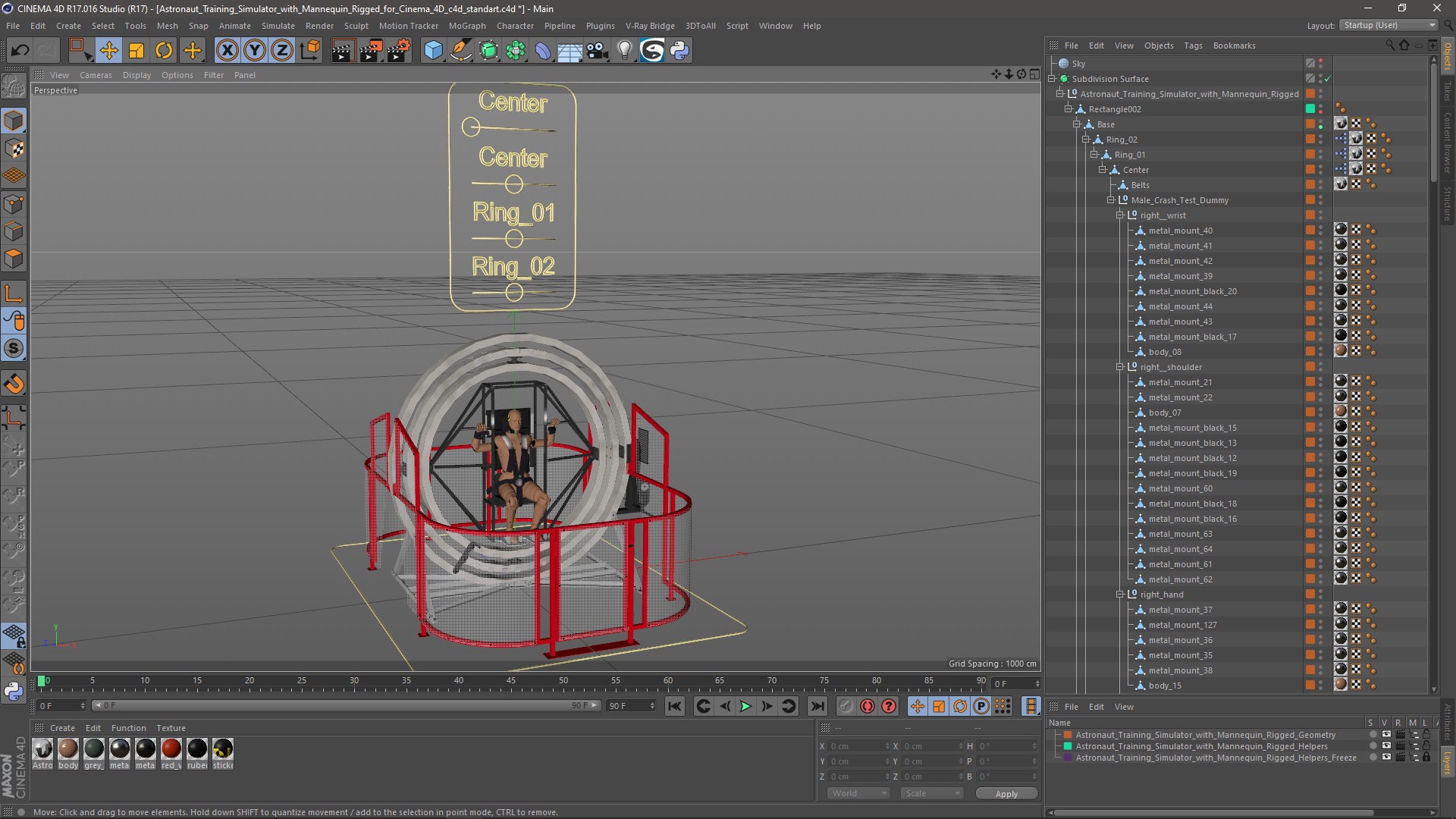
Task: Collapse Male_Crash_Test_Dummy hierarchy
Action: point(1111,200)
